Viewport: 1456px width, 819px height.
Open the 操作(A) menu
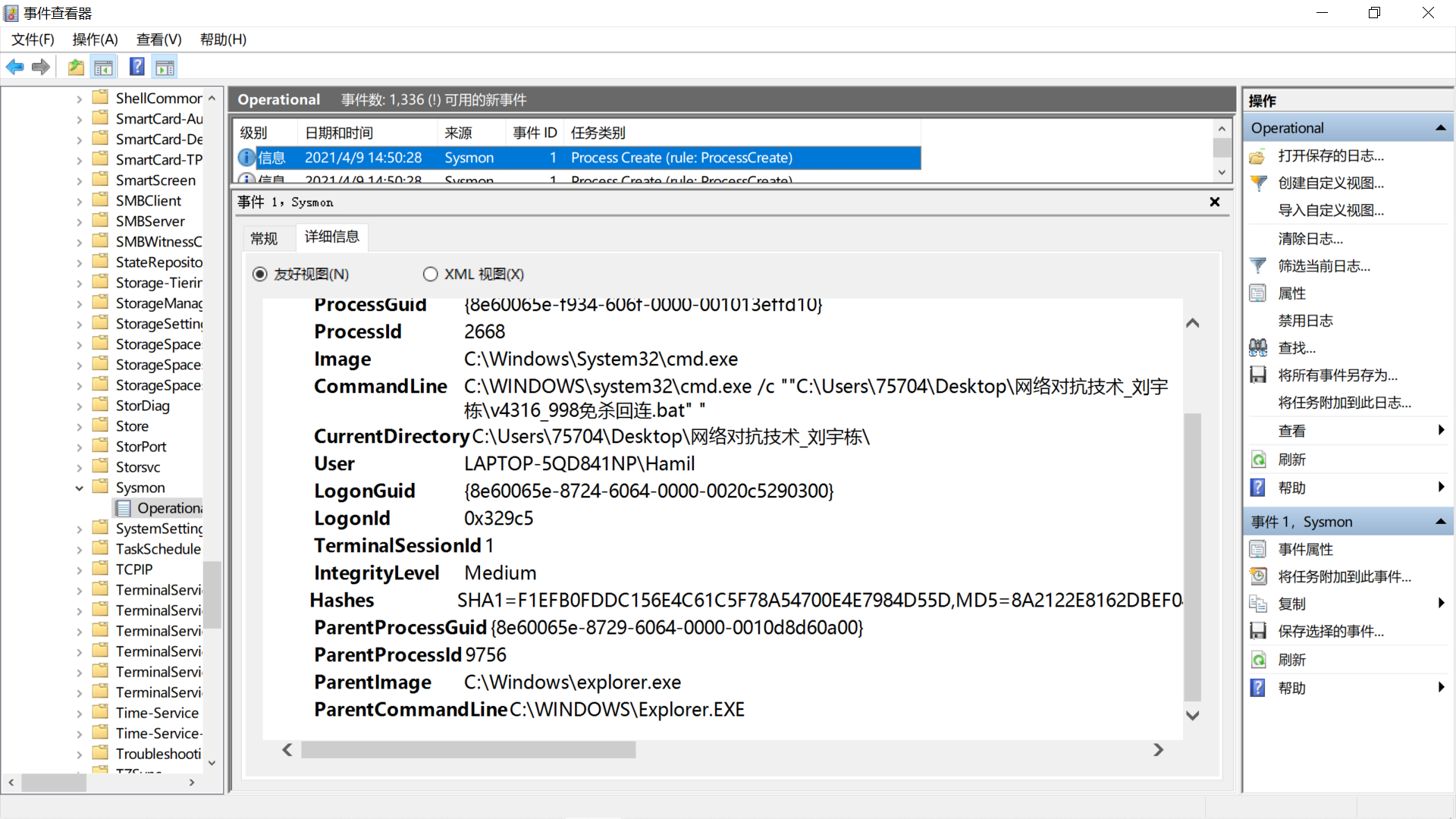point(95,39)
